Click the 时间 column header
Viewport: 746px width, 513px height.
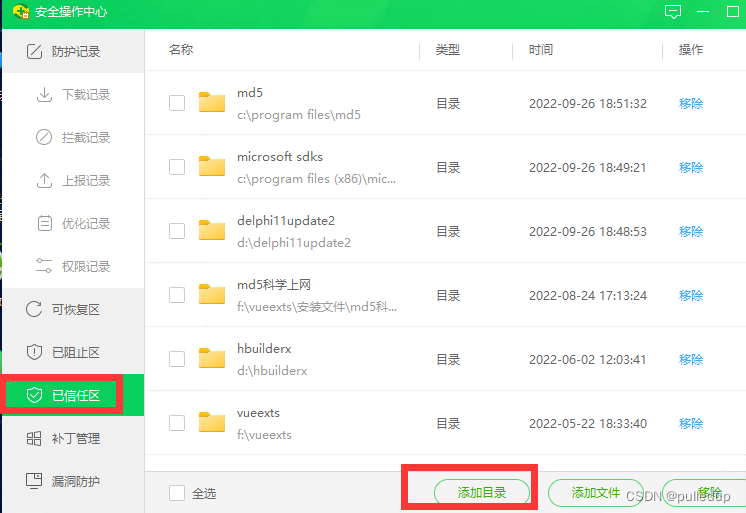click(540, 49)
